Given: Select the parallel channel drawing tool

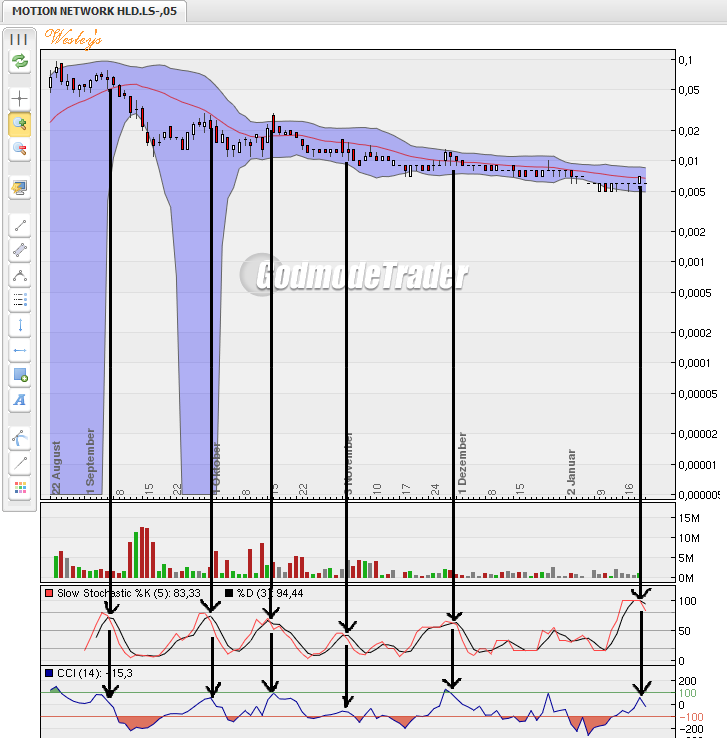Looking at the screenshot, I should click(x=19, y=249).
